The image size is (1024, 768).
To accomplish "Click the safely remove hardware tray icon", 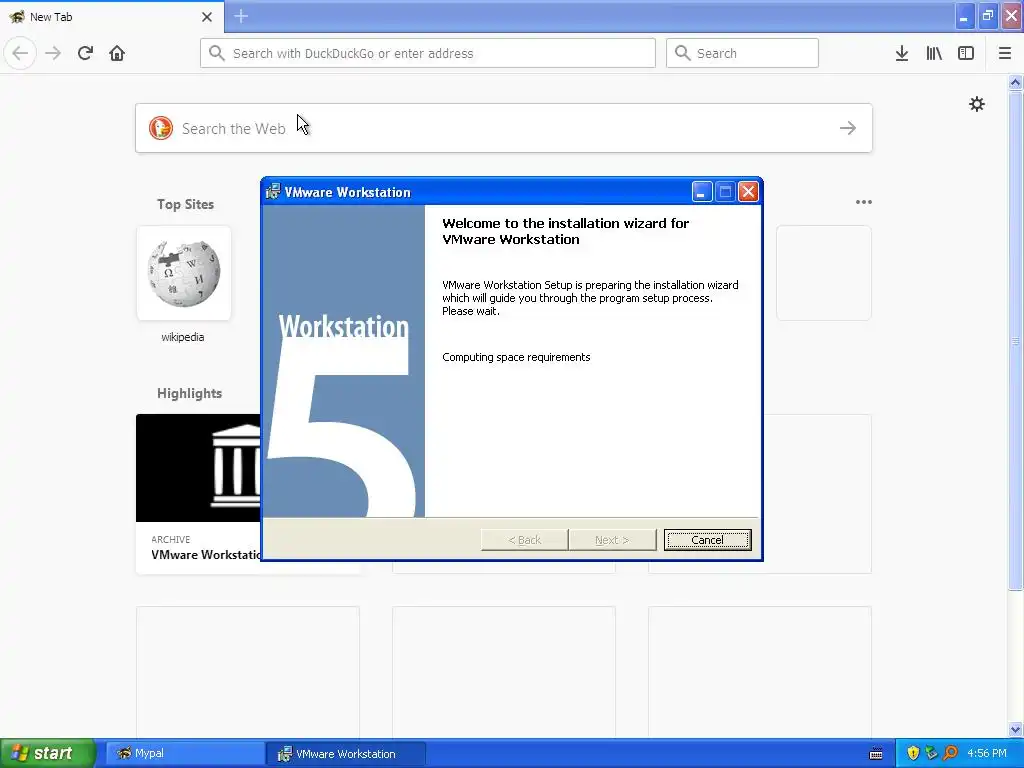I will pos(931,753).
